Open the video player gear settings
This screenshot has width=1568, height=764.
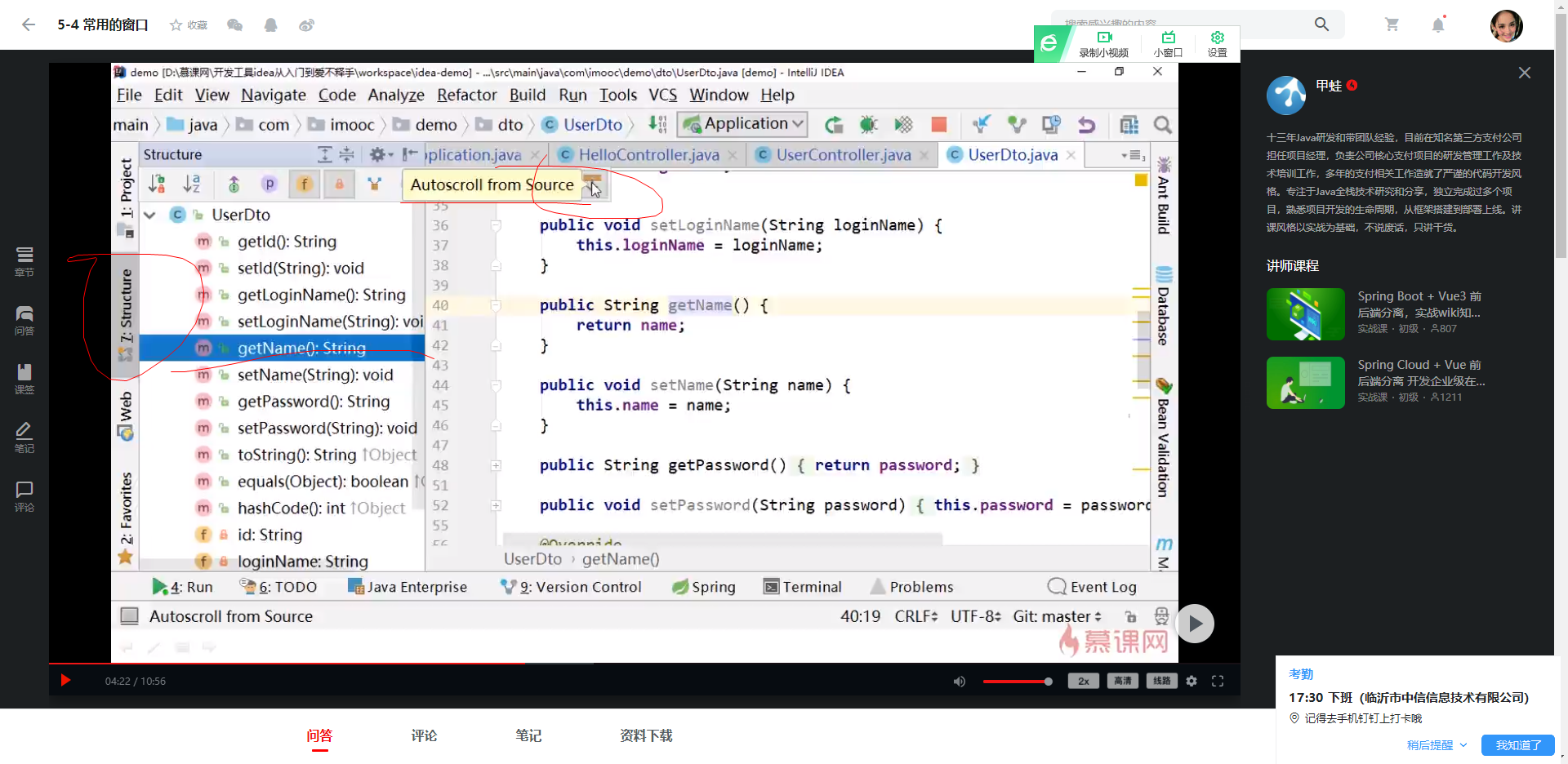coord(1192,681)
